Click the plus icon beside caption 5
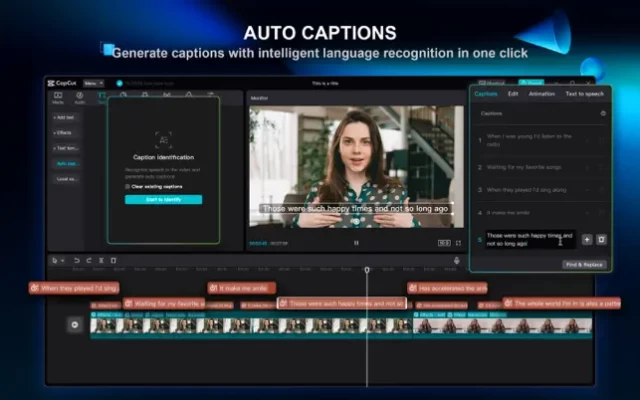This screenshot has width=640, height=400. [x=587, y=240]
